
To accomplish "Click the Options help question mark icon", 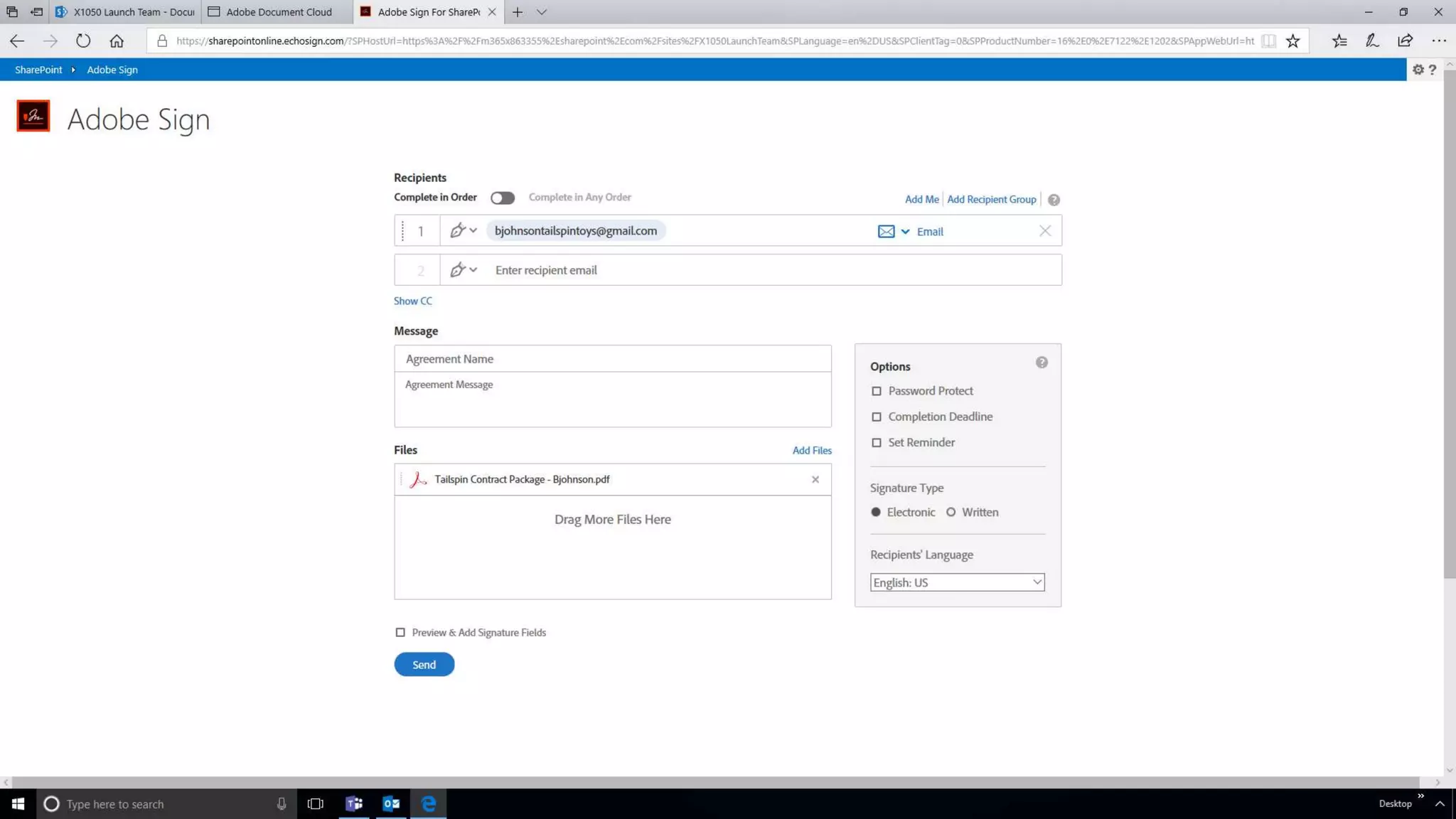I will tap(1042, 363).
